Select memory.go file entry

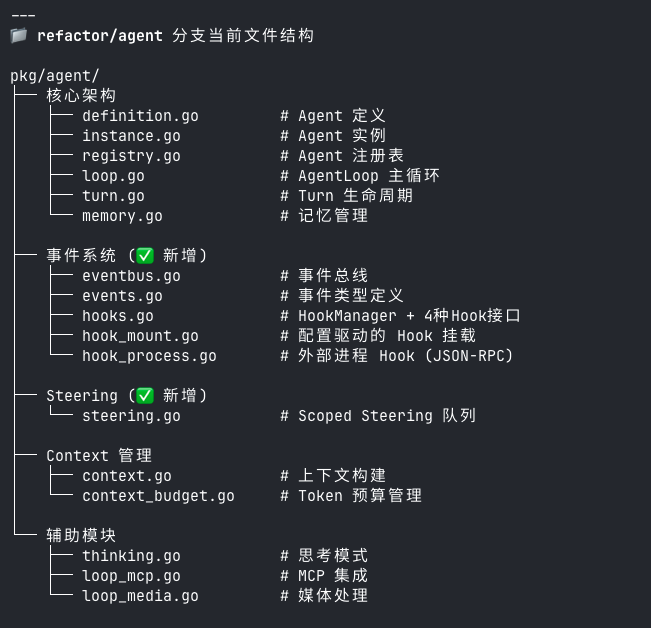[x=122, y=216]
